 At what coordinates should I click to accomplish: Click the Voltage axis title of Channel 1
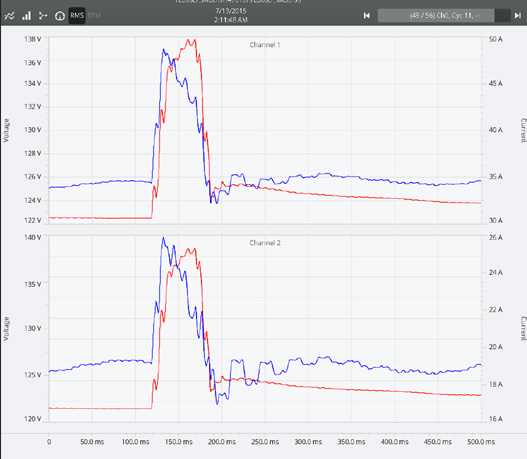(x=6, y=130)
